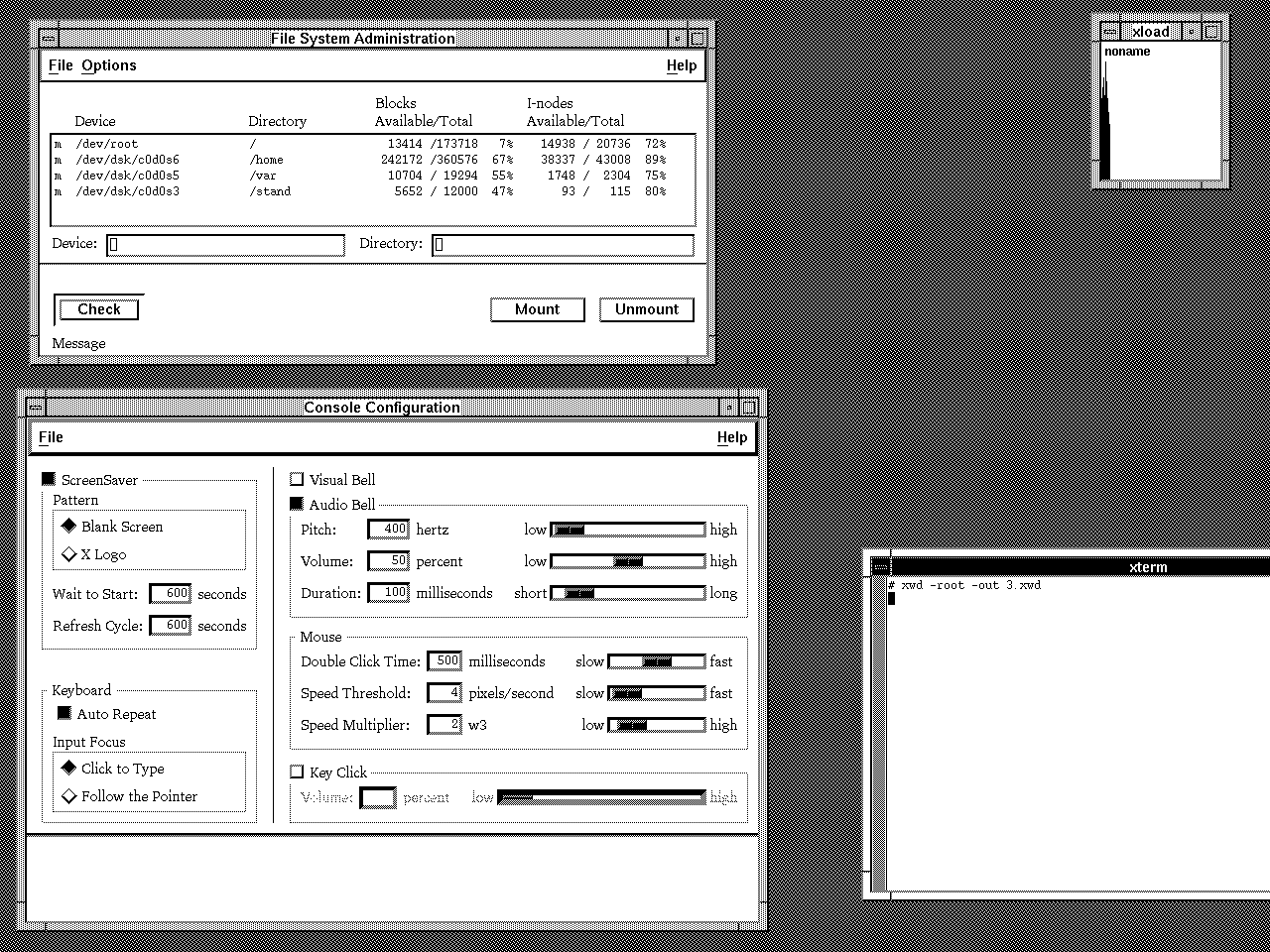The width and height of the screenshot is (1270, 952).
Task: Click the Audio Bell Volume slider
Action: click(x=627, y=561)
